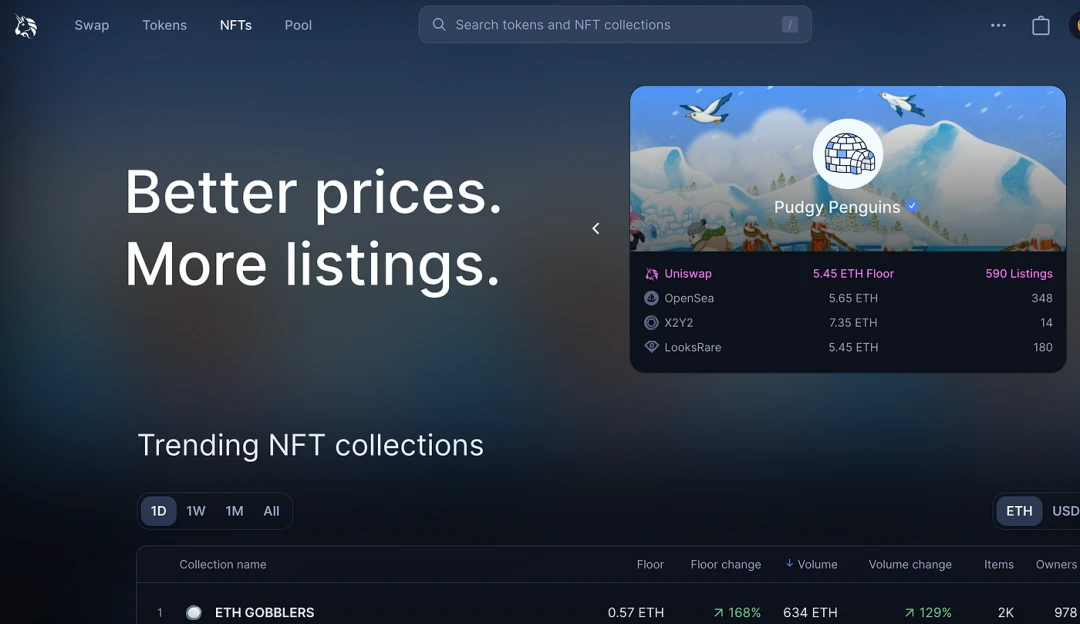1080x624 pixels.
Task: Click the ETH GOBBLERS collection icon
Action: point(194,612)
